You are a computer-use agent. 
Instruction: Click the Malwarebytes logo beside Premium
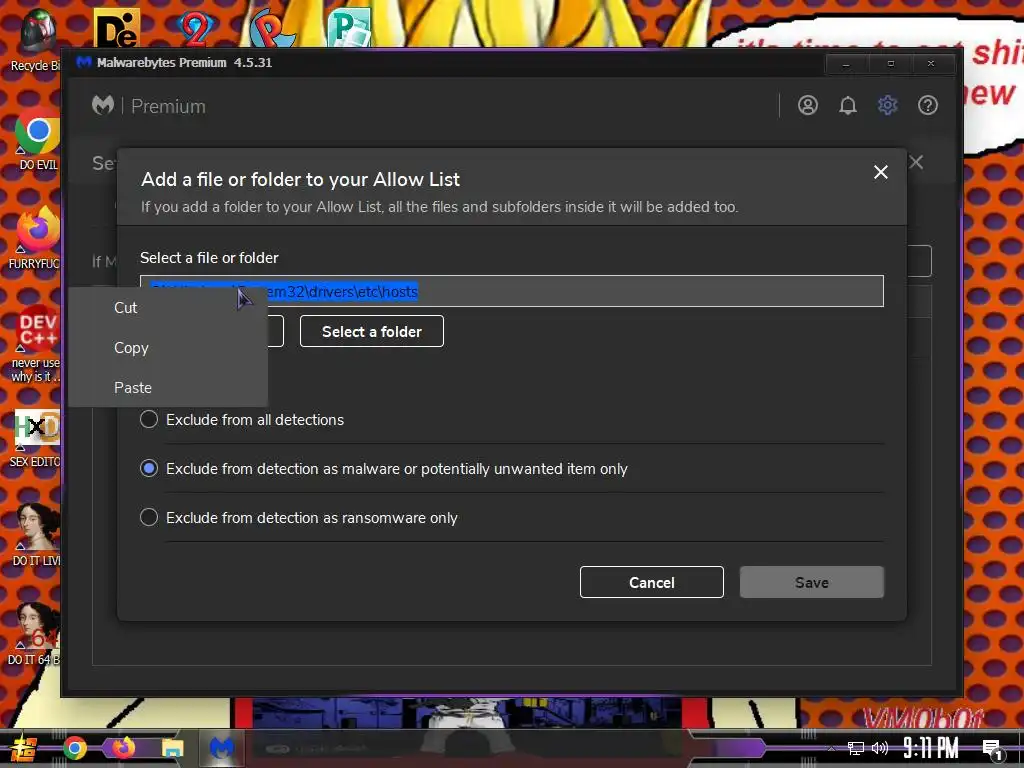coord(103,105)
